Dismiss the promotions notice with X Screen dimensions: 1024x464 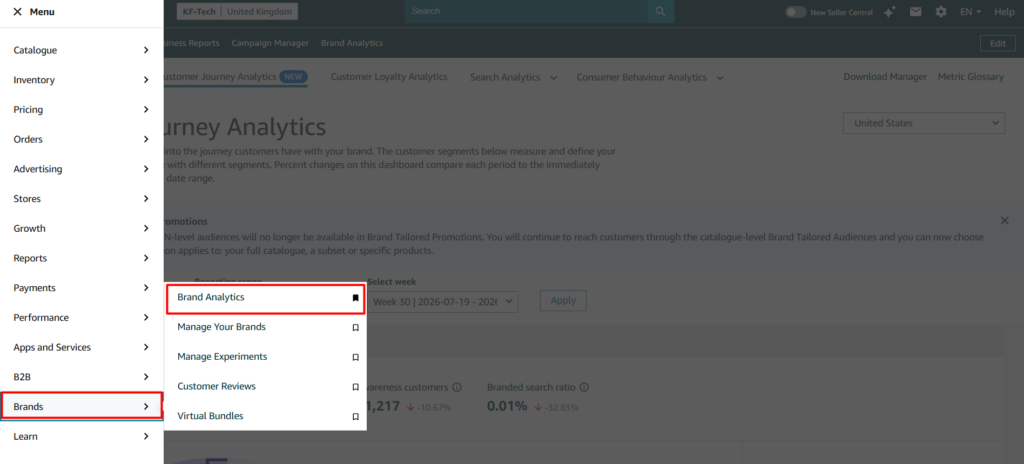tap(1004, 221)
